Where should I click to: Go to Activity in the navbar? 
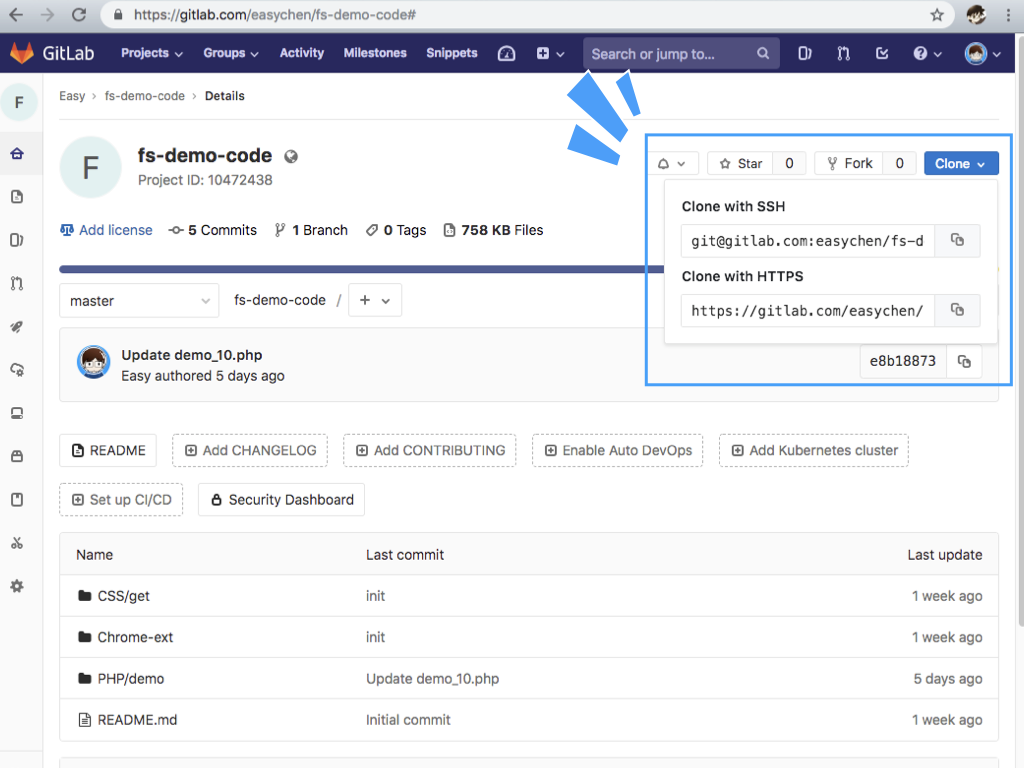coord(301,54)
